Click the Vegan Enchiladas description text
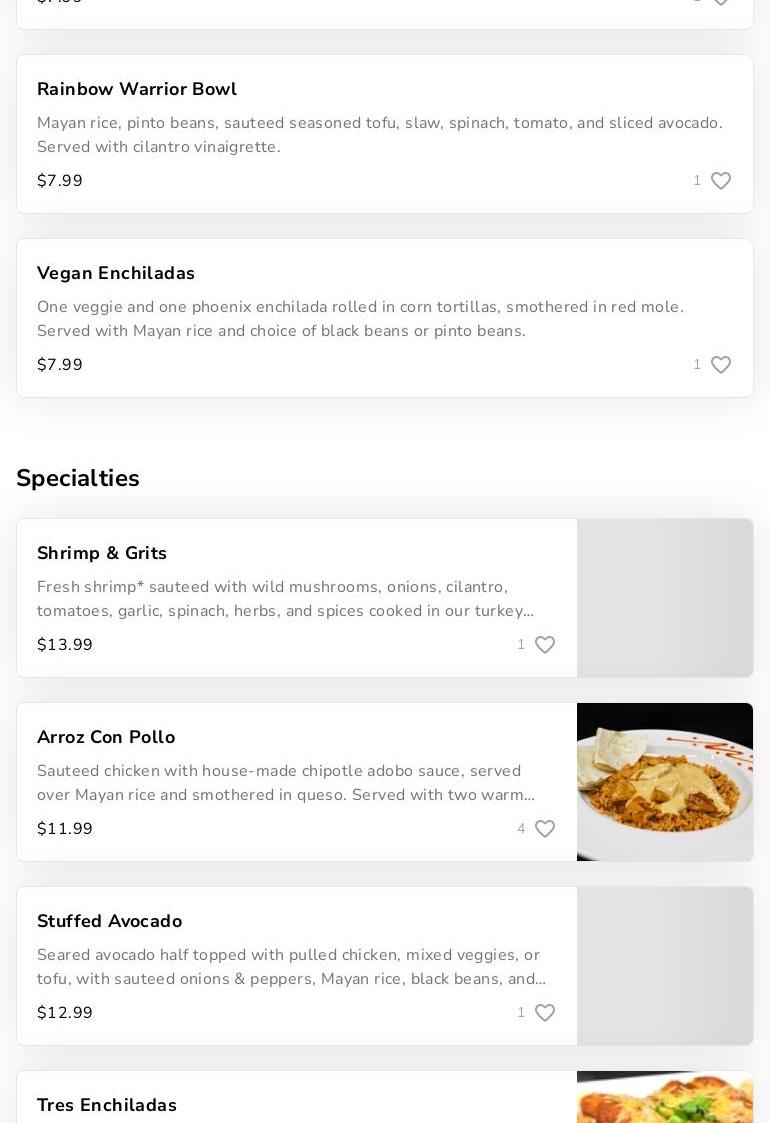Image resolution: width=770 pixels, height=1123 pixels. [360, 319]
